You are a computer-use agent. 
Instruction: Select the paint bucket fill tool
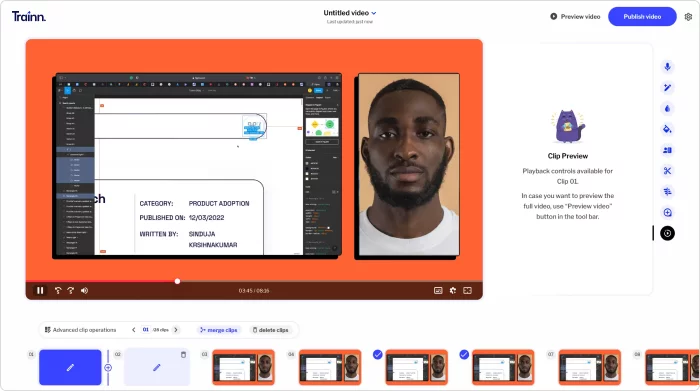667,129
